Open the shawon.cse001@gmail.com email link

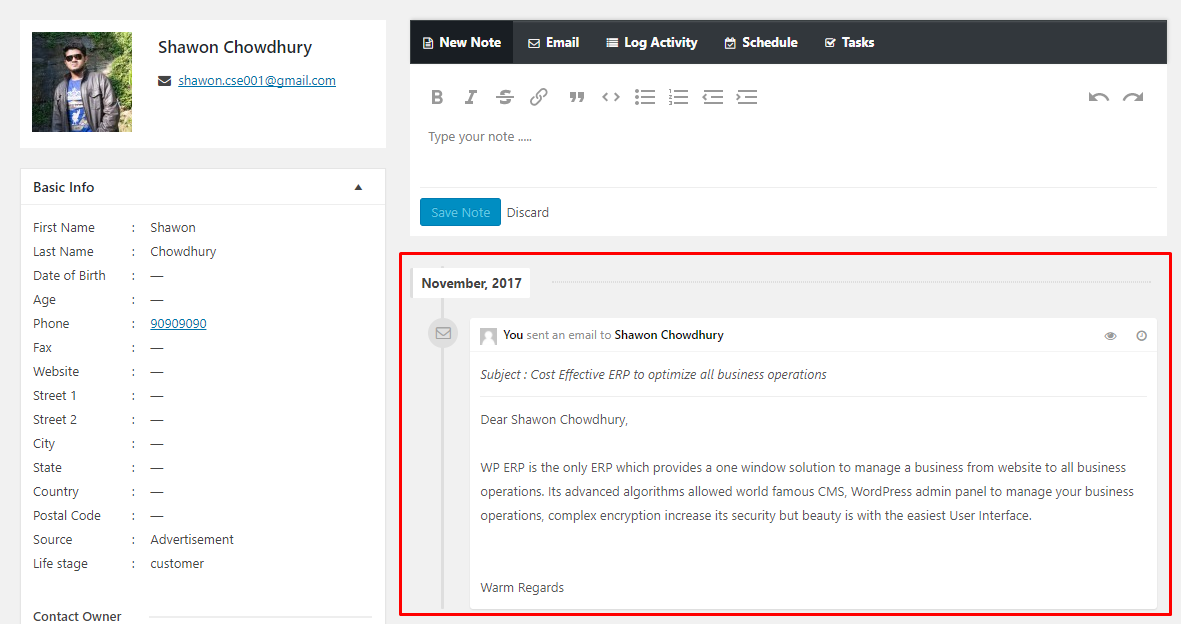257,81
